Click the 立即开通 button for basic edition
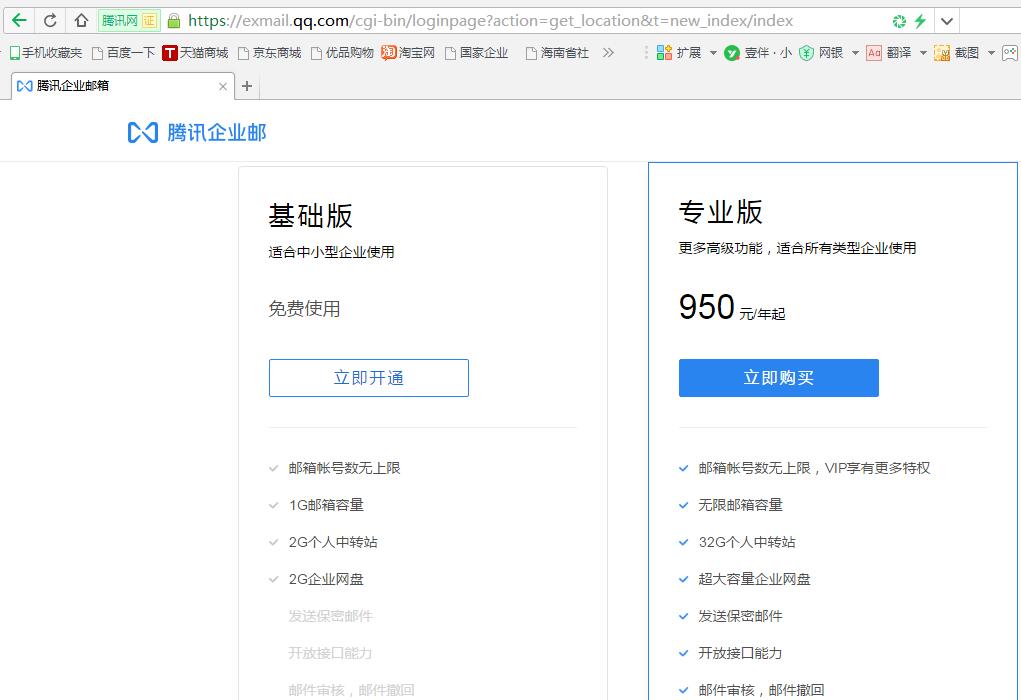This screenshot has height=700, width=1021. pos(368,378)
